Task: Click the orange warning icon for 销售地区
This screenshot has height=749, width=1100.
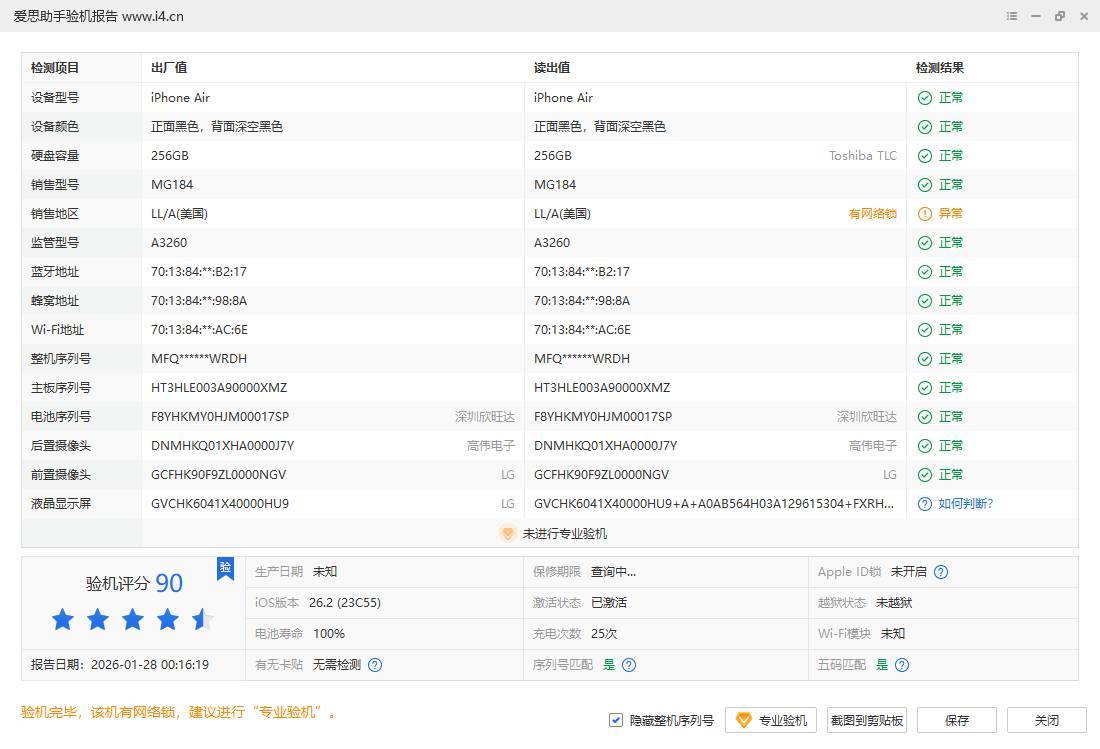Action: point(925,214)
